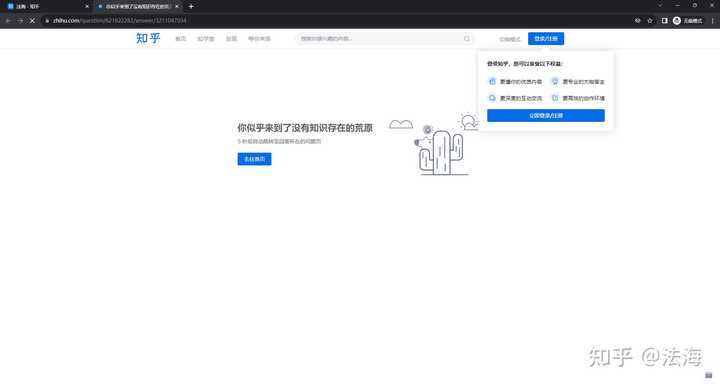
Task: Click the 登录/注册 button in header
Action: pos(546,39)
